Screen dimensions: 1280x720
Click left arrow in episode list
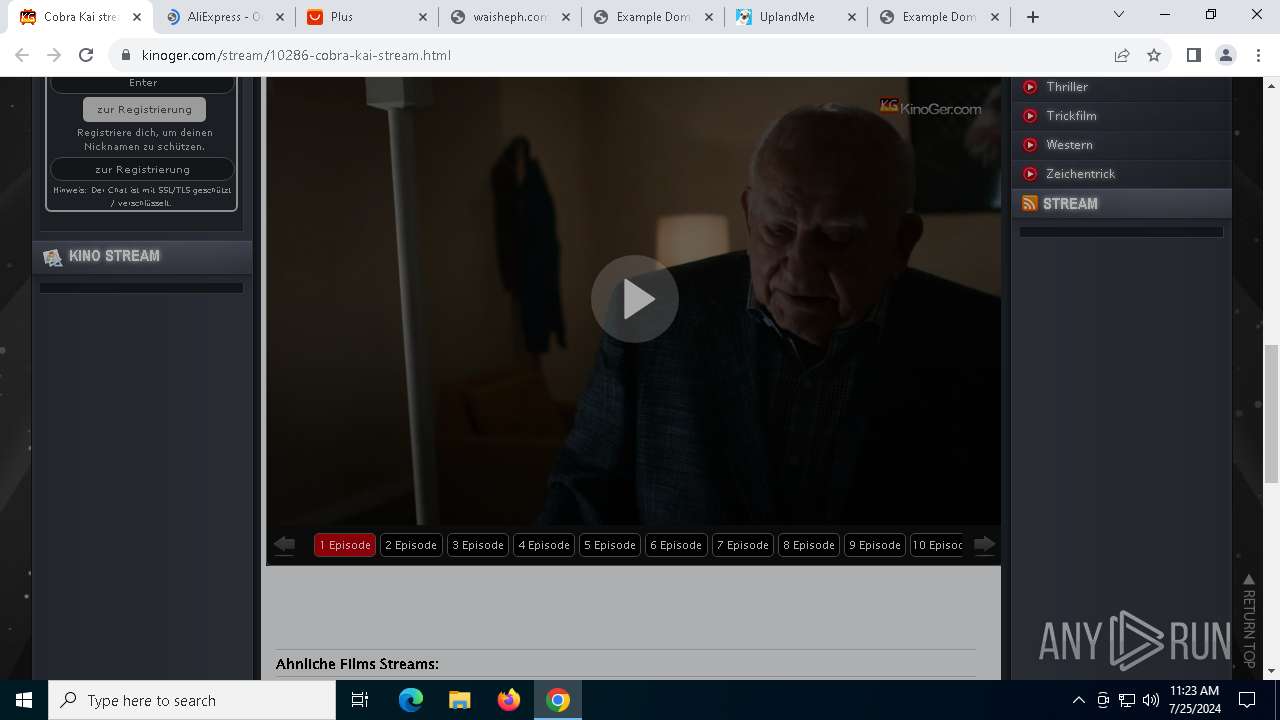click(x=284, y=544)
